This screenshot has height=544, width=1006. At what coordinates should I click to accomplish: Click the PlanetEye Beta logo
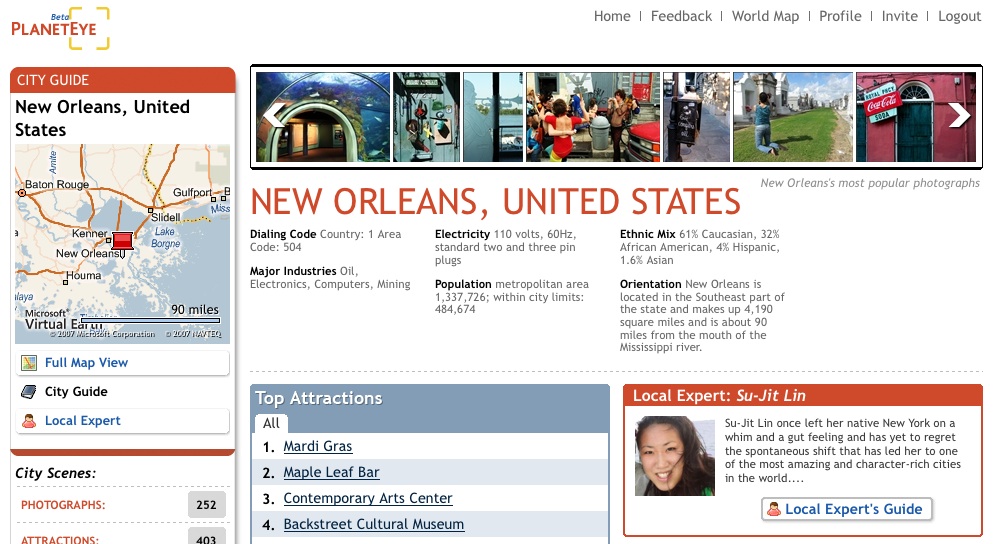61,28
